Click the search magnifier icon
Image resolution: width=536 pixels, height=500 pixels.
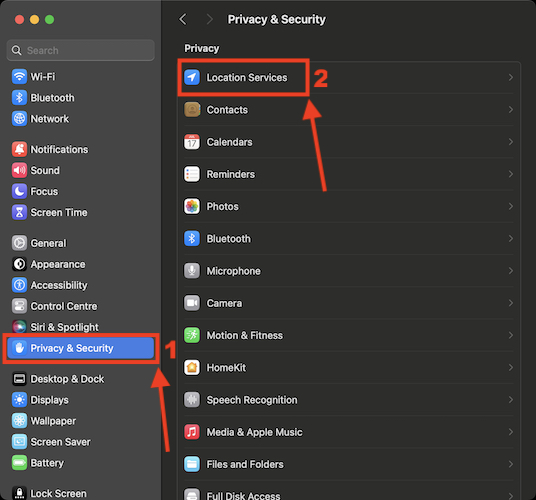pyautogui.click(x=16, y=51)
